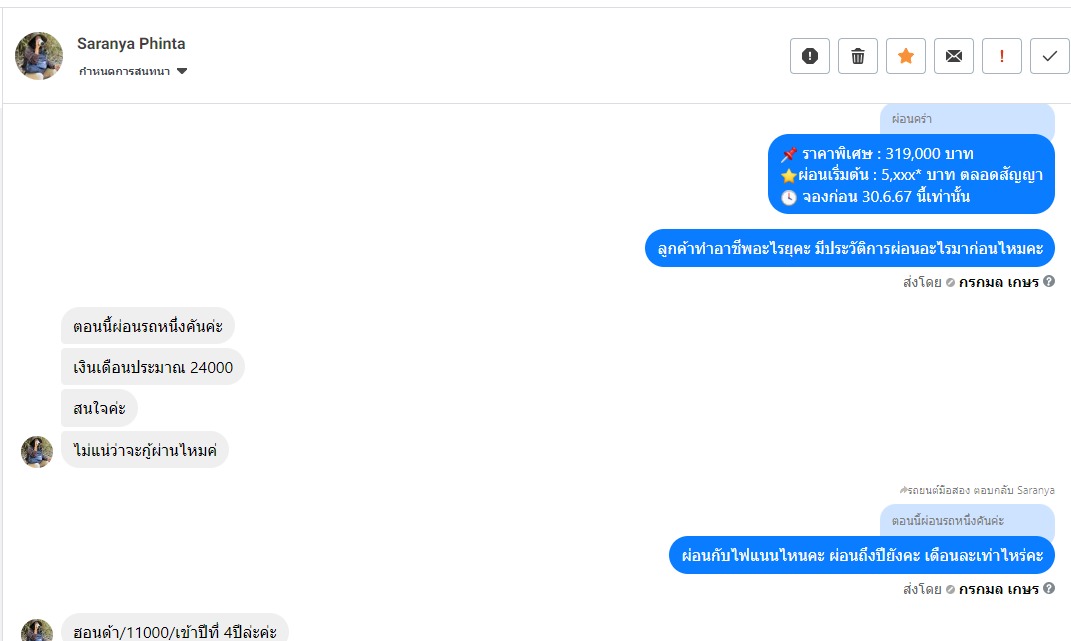
Task: Flag conversation with the red exclamation icon
Action: tap(1002, 56)
